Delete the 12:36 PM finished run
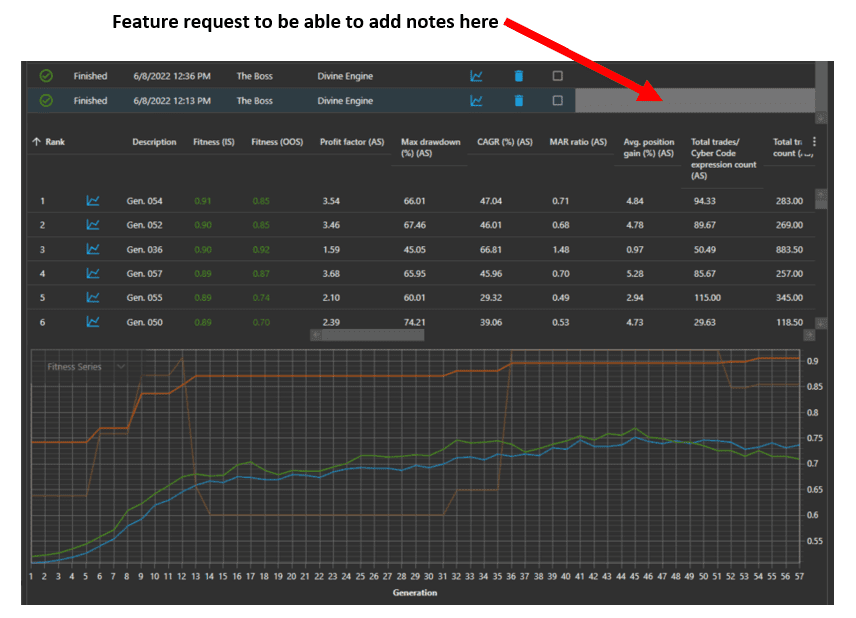856x618 pixels. pyautogui.click(x=518, y=76)
